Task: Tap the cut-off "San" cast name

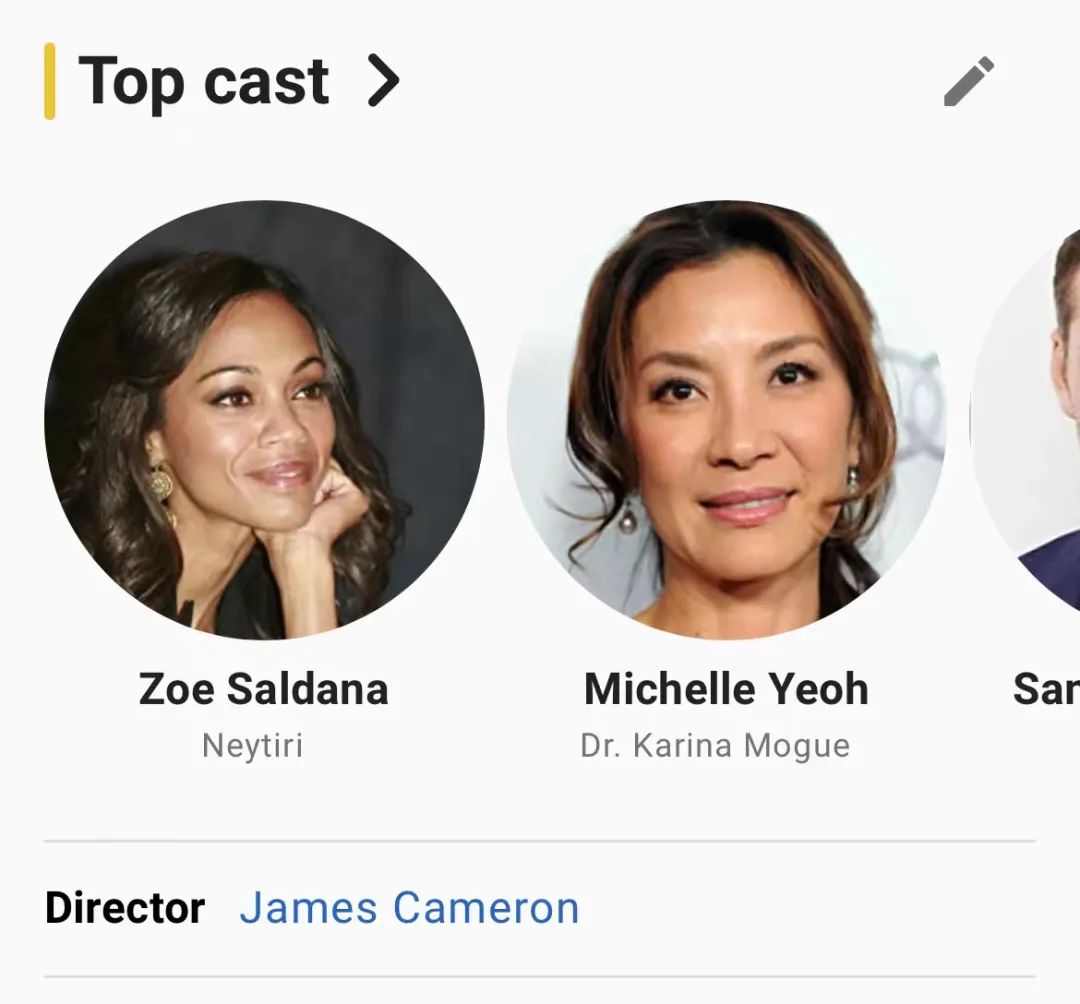Action: pos(1046,689)
